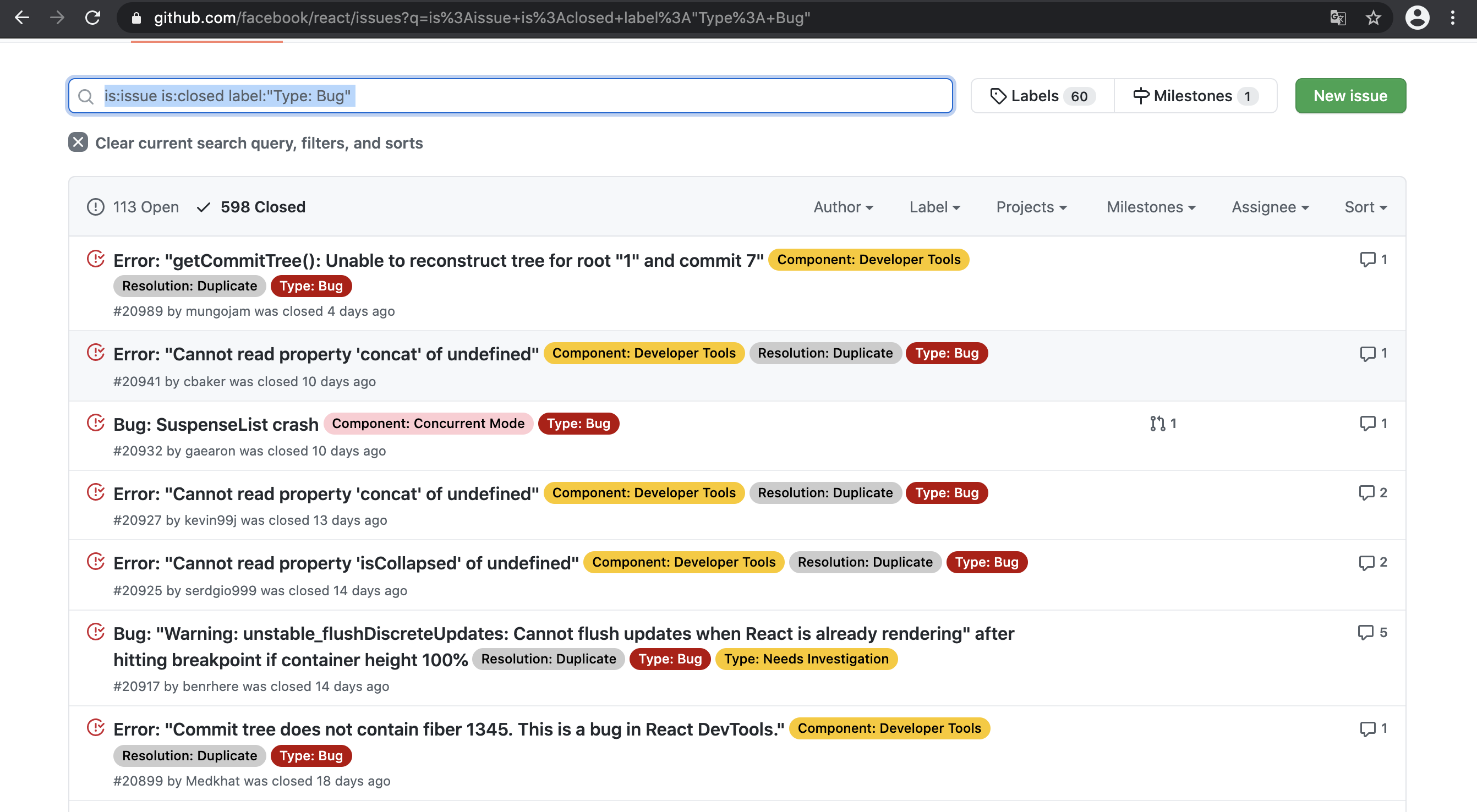Open the Sort dropdown
This screenshot has height=812, width=1477.
click(1365, 207)
